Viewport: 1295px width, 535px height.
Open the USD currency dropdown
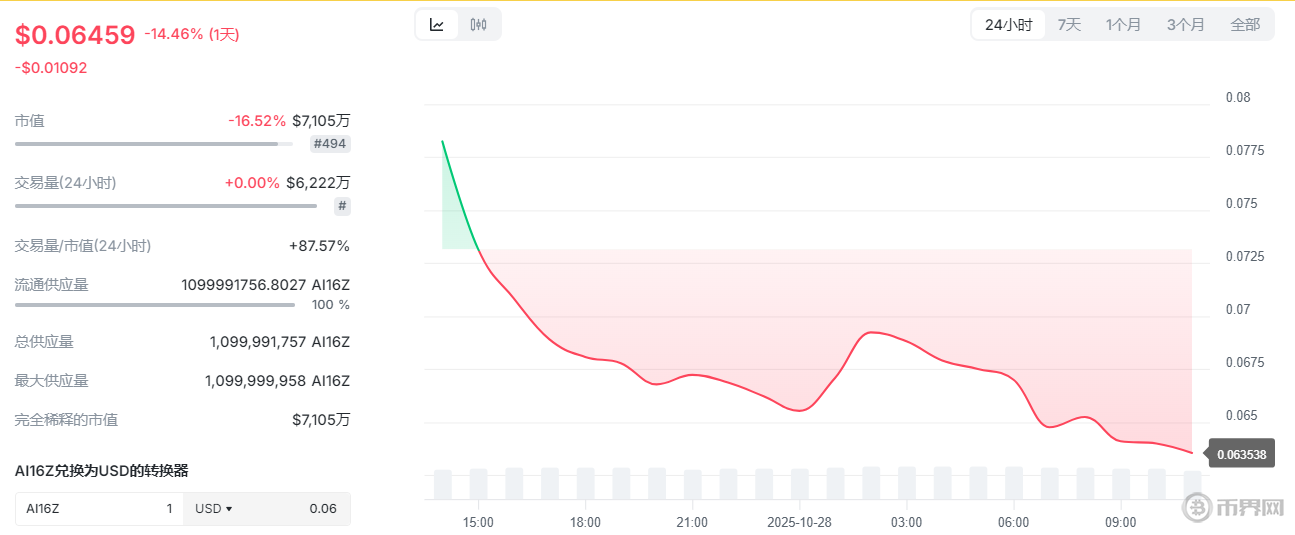click(214, 509)
